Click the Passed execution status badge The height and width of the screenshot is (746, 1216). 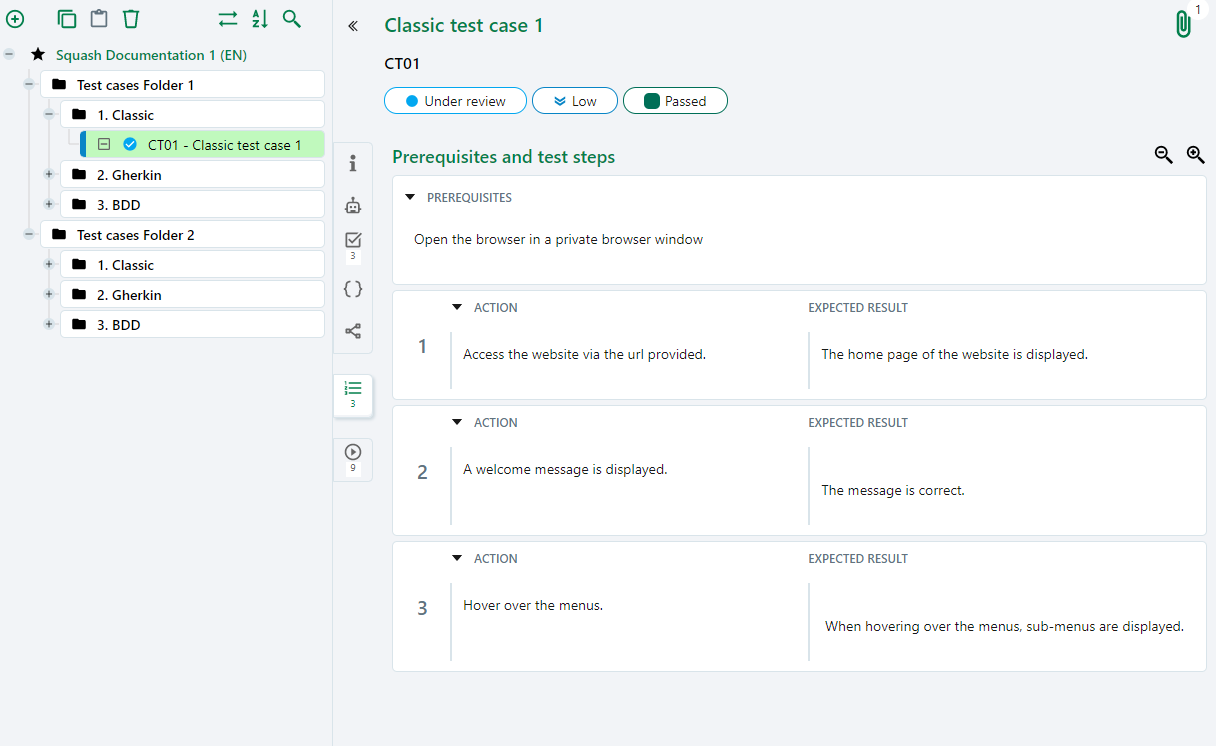(675, 100)
